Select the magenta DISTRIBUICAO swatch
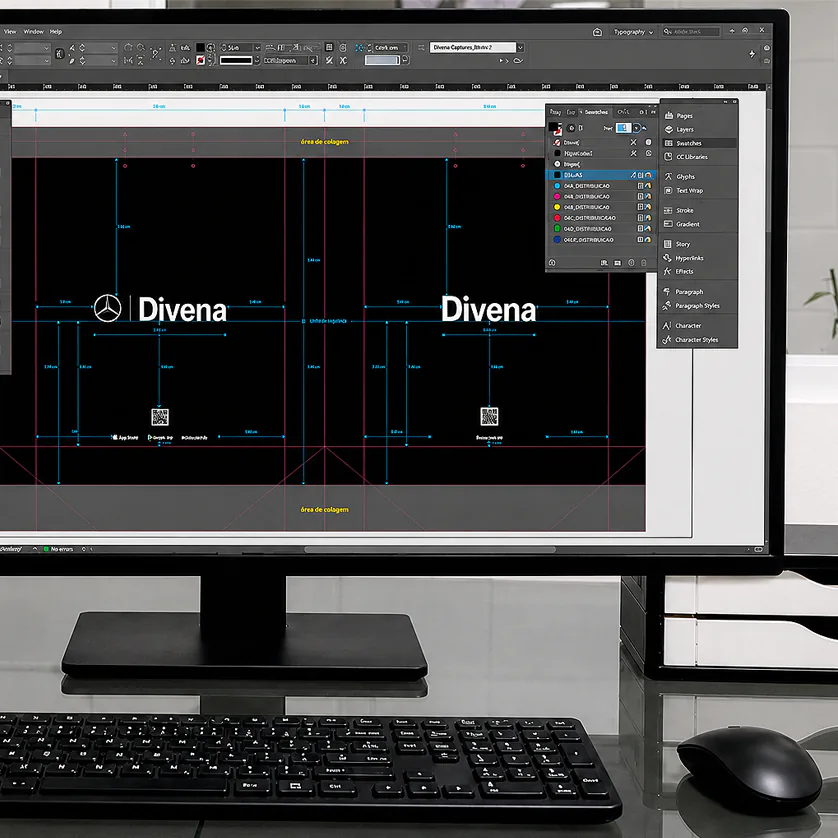838x838 pixels. coord(601,197)
